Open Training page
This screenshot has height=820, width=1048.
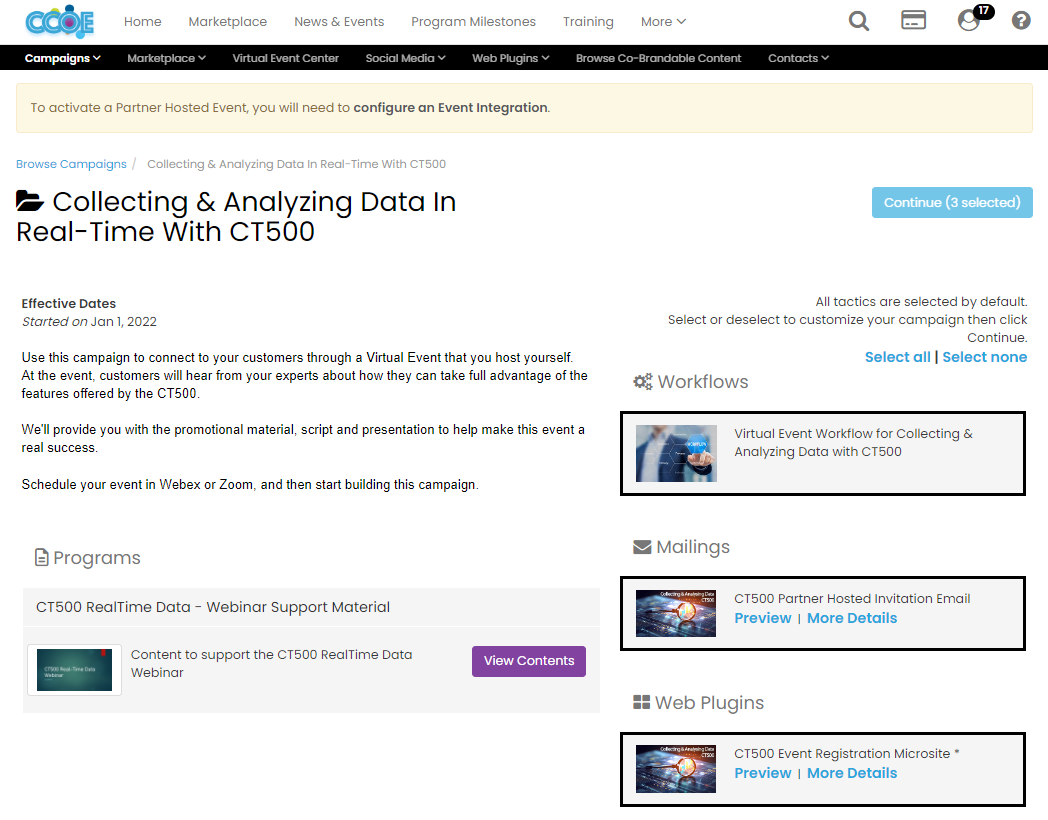coord(588,21)
